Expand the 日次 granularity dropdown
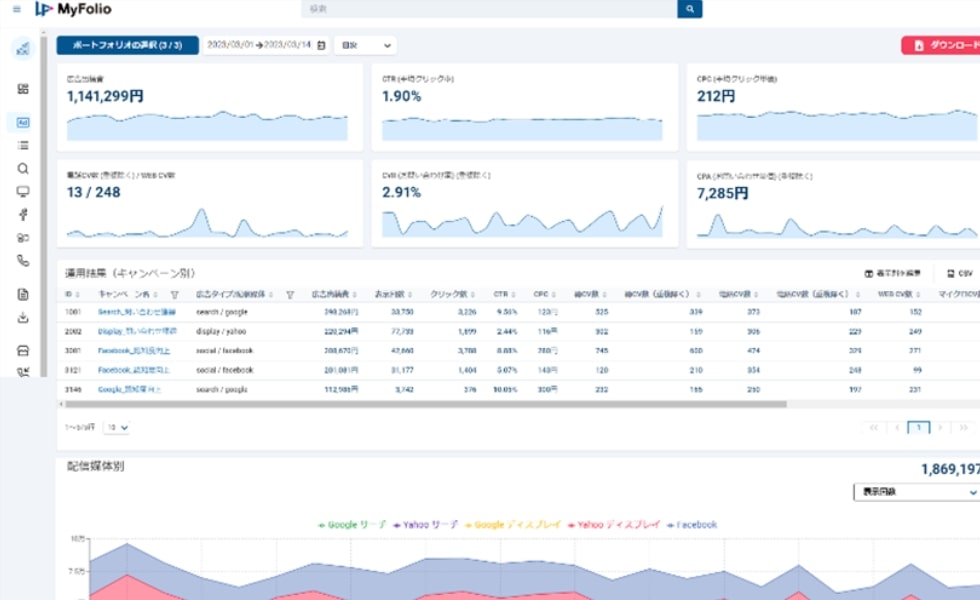 point(365,45)
